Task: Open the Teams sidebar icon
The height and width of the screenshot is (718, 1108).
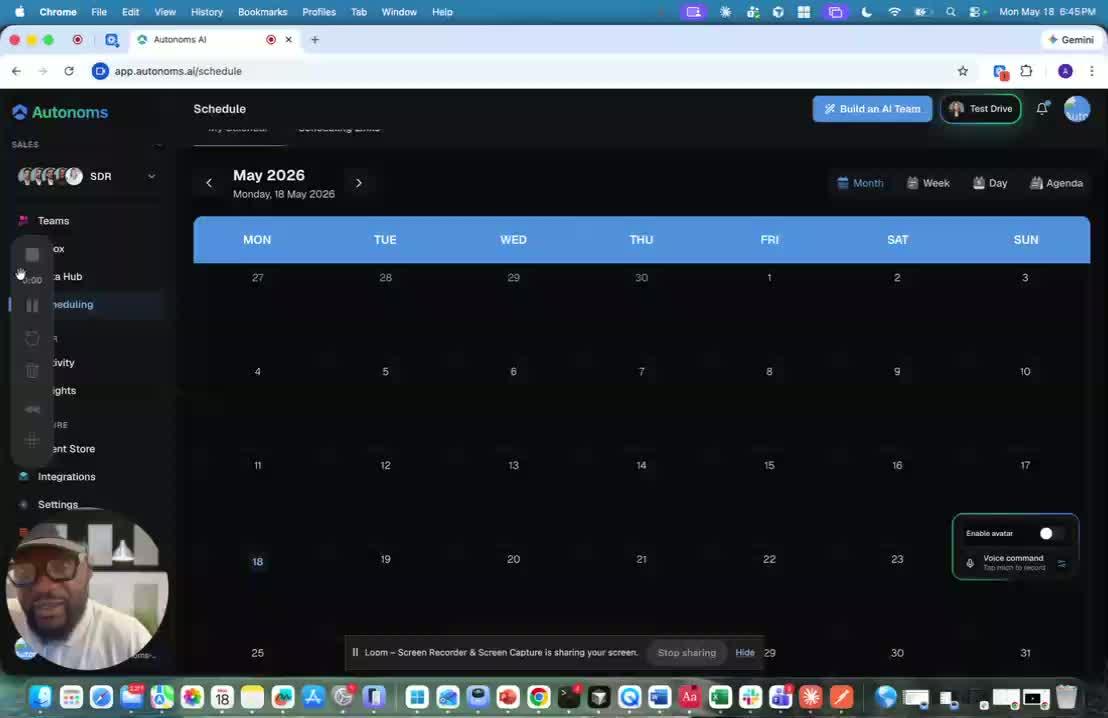Action: coord(23,220)
